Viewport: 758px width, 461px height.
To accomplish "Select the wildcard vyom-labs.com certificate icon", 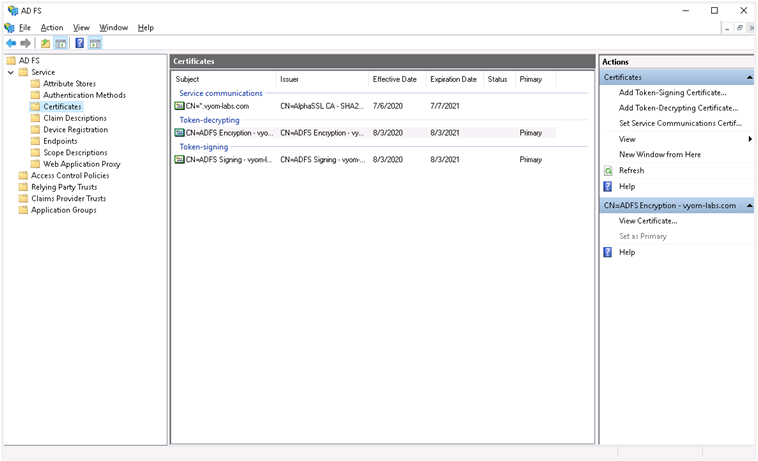I will click(179, 105).
